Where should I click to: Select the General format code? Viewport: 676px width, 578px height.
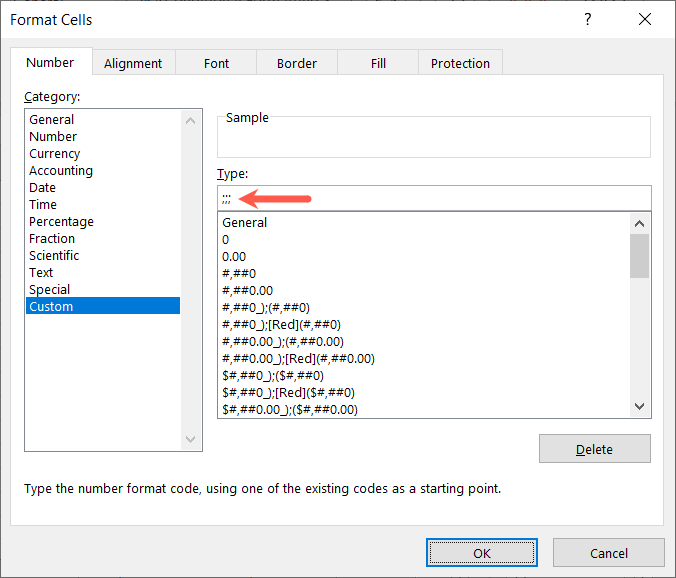click(245, 223)
